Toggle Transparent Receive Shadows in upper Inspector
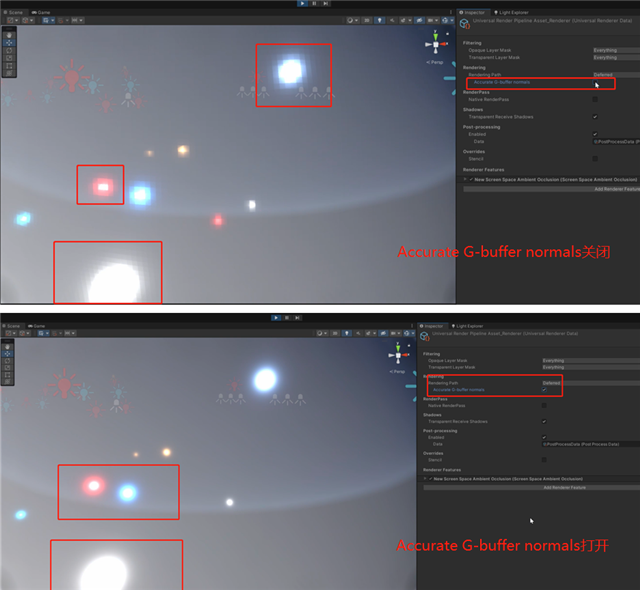The height and width of the screenshot is (590, 640). 595,117
